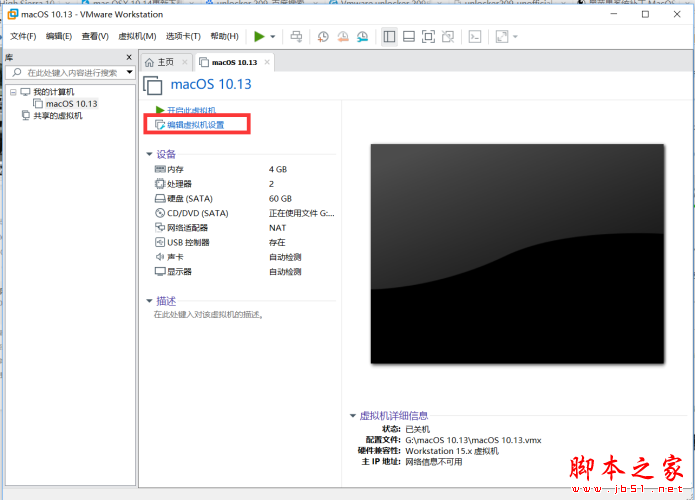Click the NAT network adapter value
Image resolution: width=695 pixels, height=500 pixels.
(277, 228)
